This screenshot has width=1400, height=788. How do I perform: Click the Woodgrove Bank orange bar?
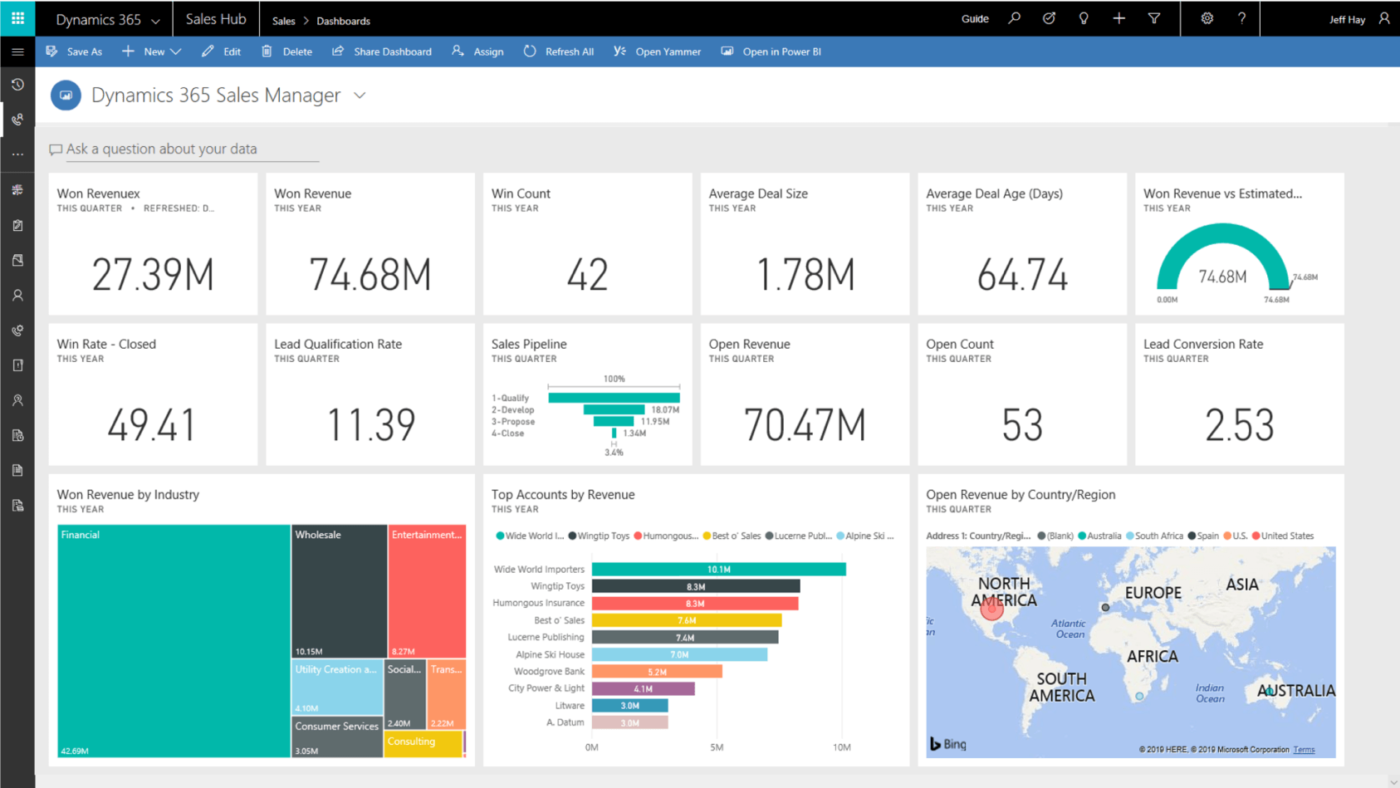(657, 672)
